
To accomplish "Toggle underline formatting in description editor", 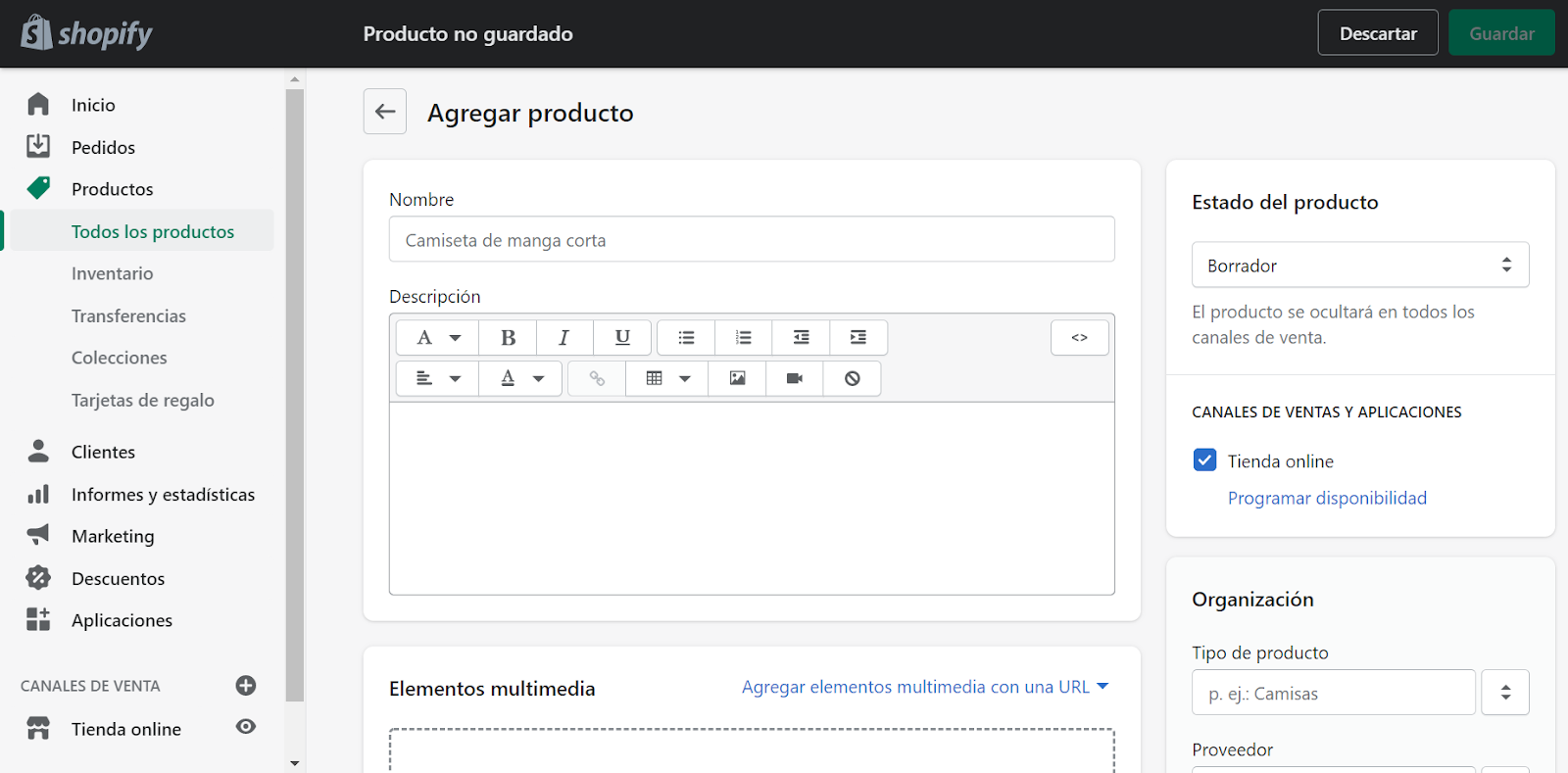I will pos(621,337).
